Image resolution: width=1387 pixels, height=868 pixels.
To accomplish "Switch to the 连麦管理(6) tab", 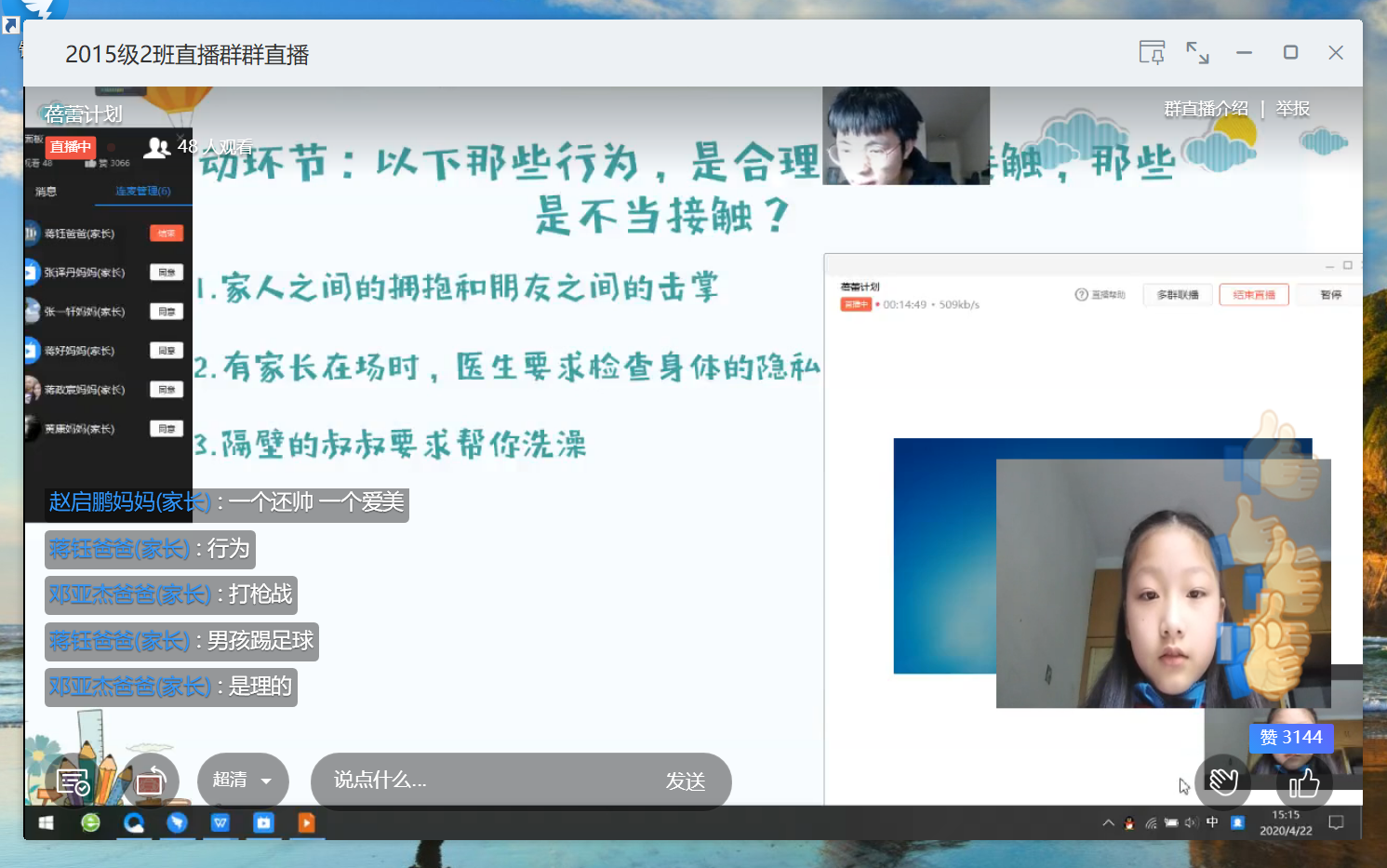I will tap(142, 191).
